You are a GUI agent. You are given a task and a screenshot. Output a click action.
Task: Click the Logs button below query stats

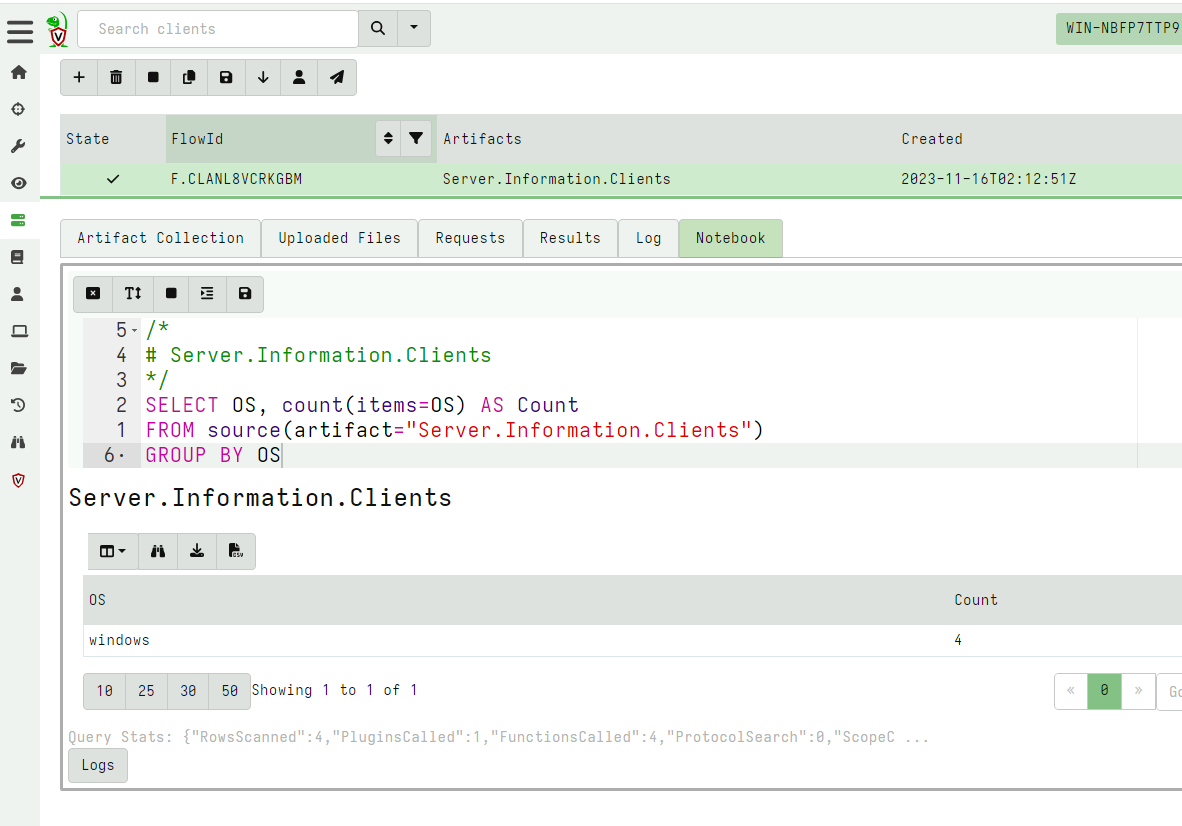pyautogui.click(x=98, y=765)
